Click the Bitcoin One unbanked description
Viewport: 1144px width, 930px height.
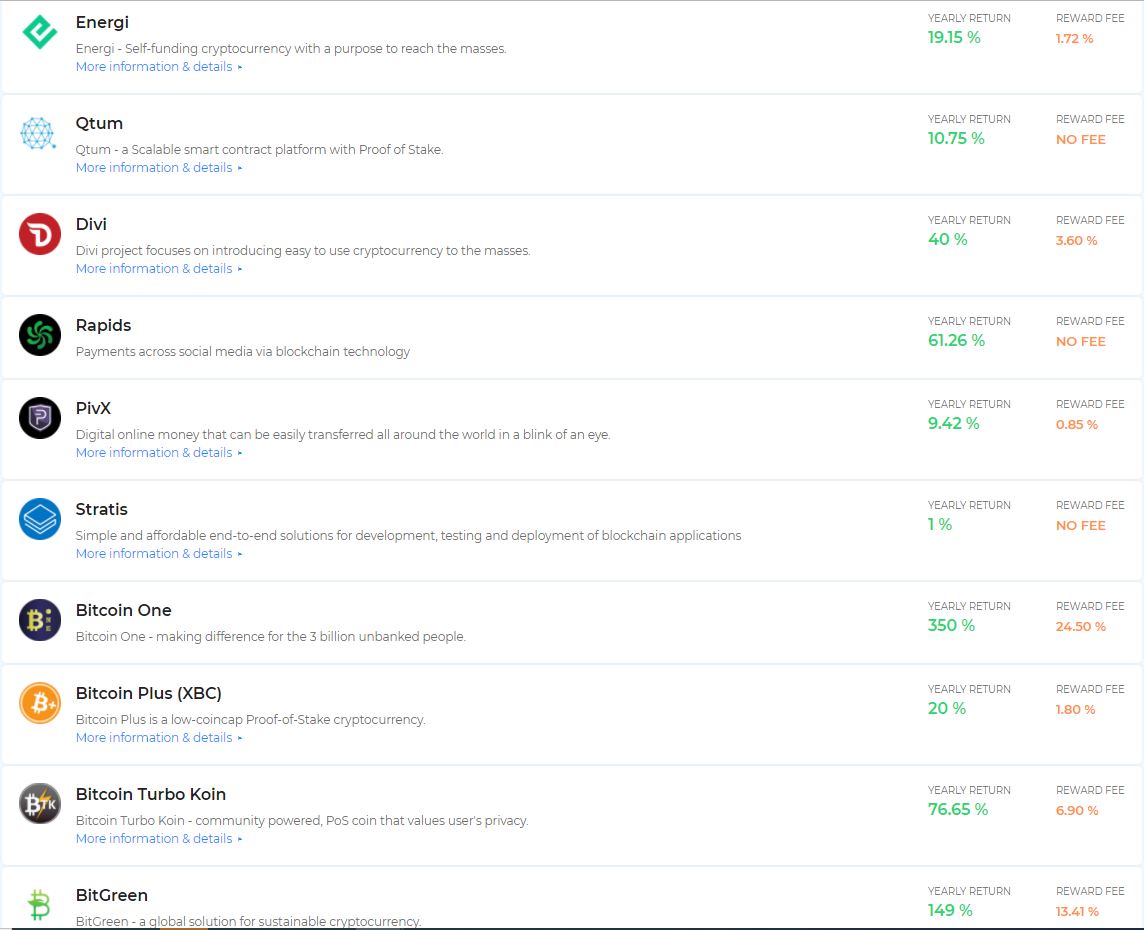coord(271,636)
